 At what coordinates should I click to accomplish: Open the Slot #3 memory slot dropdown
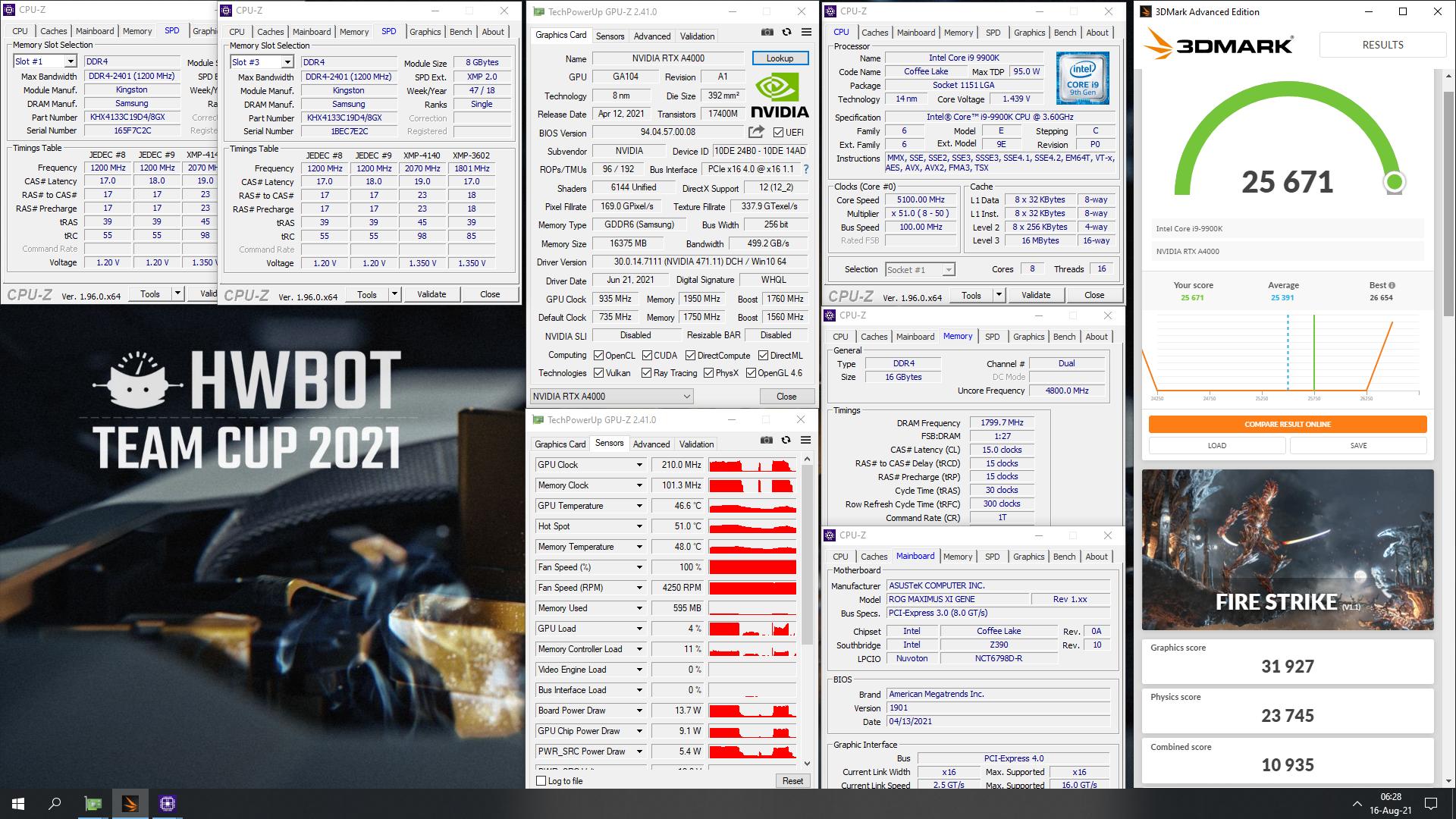[x=287, y=62]
